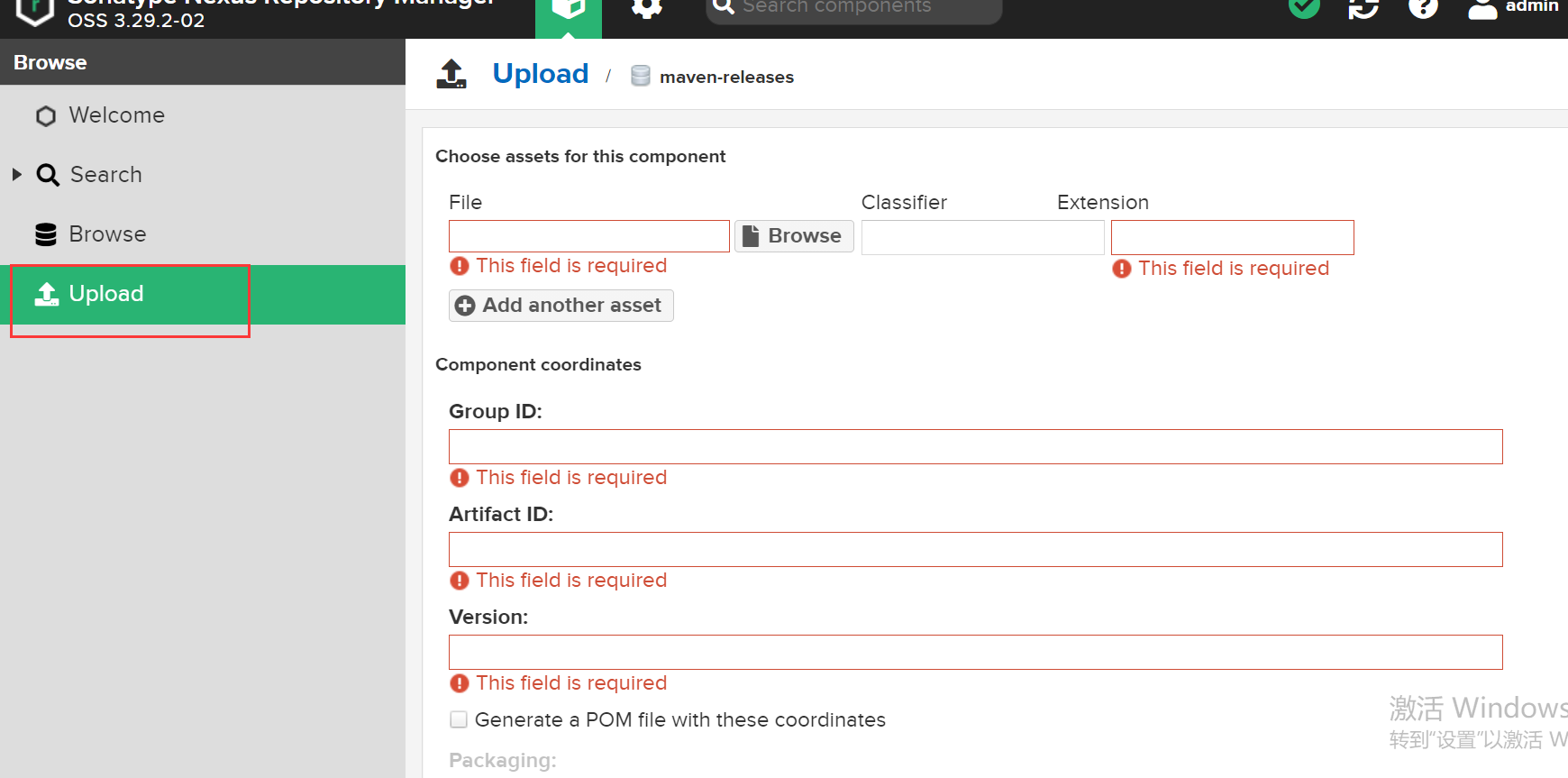Enable Generate a POM file checkbox
Screen dimensions: 1568x778
[x=459, y=719]
